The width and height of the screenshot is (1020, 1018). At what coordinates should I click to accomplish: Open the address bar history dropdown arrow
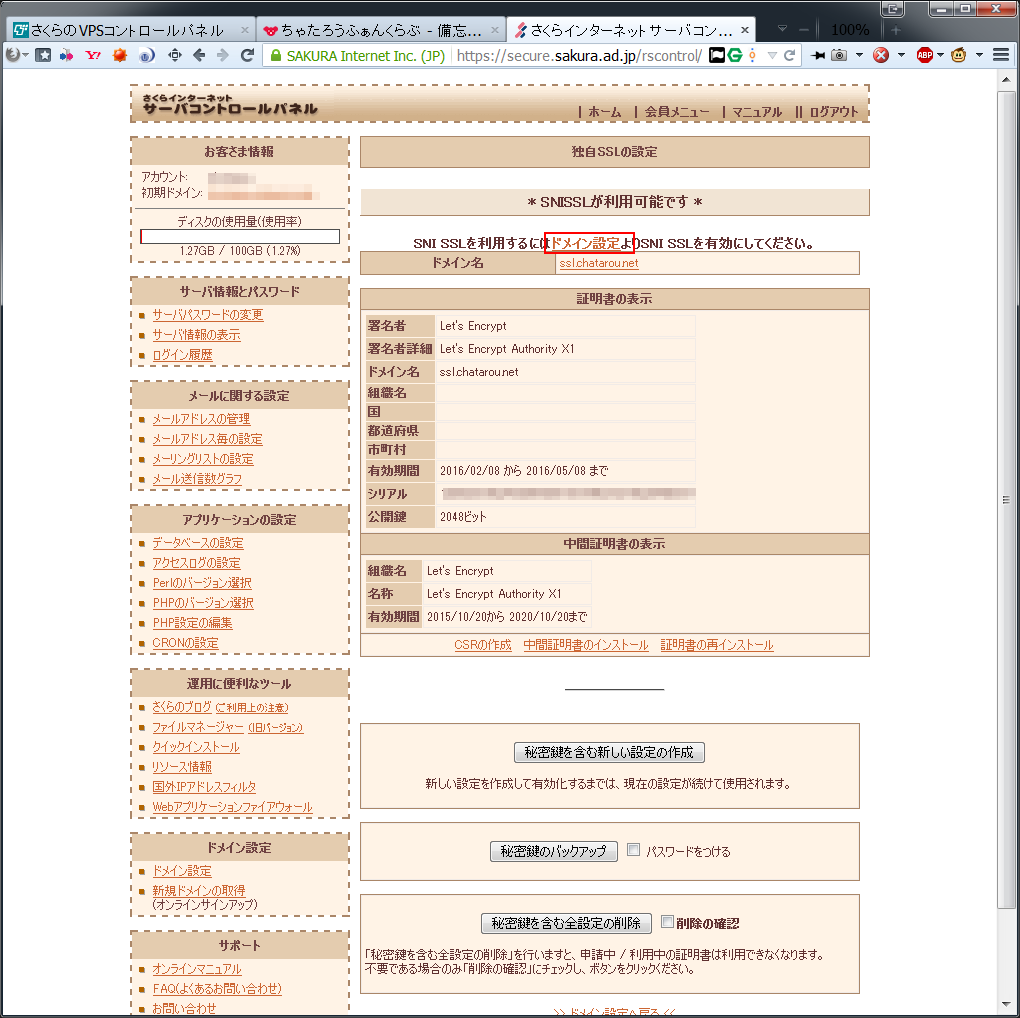click(x=772, y=55)
